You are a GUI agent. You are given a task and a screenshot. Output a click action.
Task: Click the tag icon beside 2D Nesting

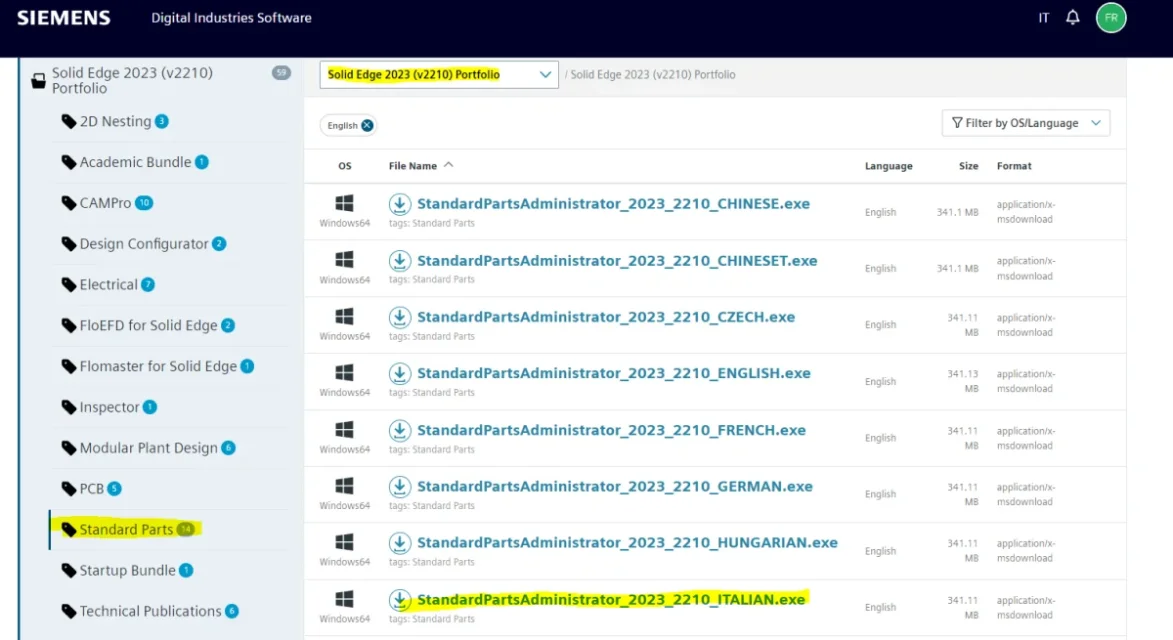coord(69,121)
